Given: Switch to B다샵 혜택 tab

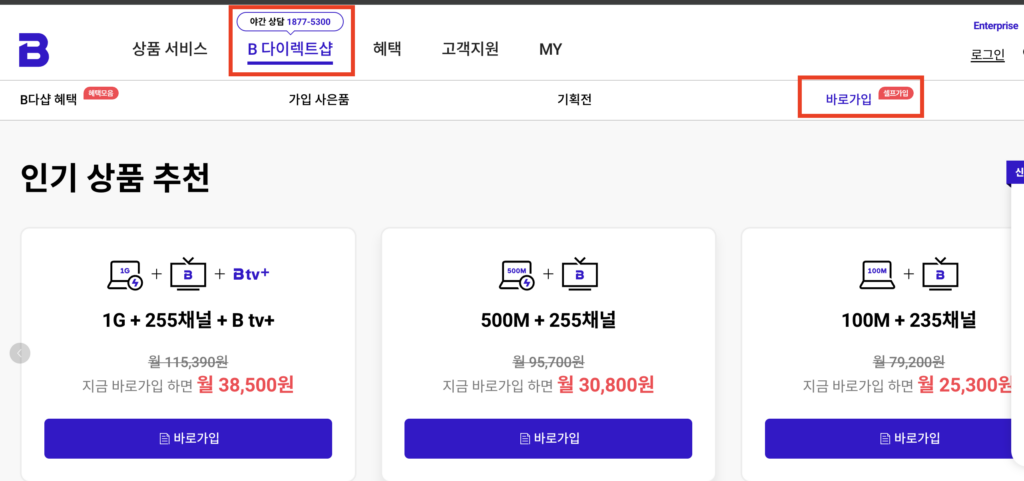Looking at the screenshot, I should [x=48, y=100].
